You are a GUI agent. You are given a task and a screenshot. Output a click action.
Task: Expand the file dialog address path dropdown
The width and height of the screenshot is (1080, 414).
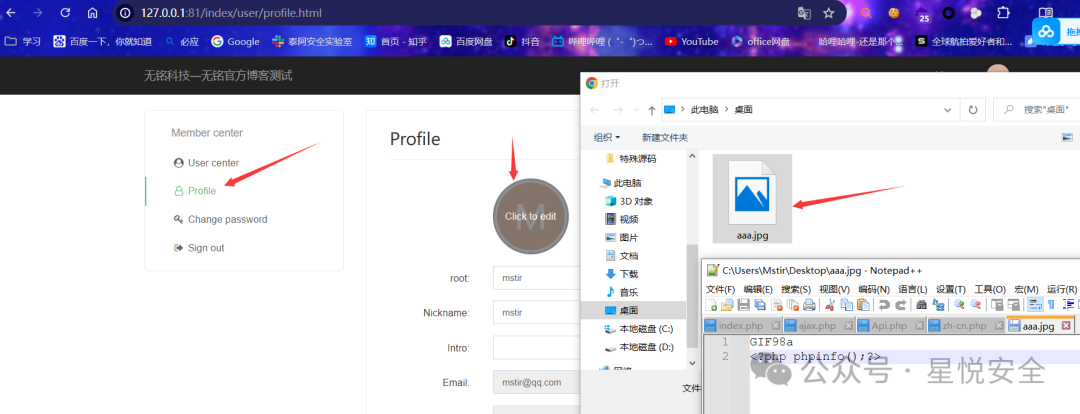pyautogui.click(x=950, y=110)
